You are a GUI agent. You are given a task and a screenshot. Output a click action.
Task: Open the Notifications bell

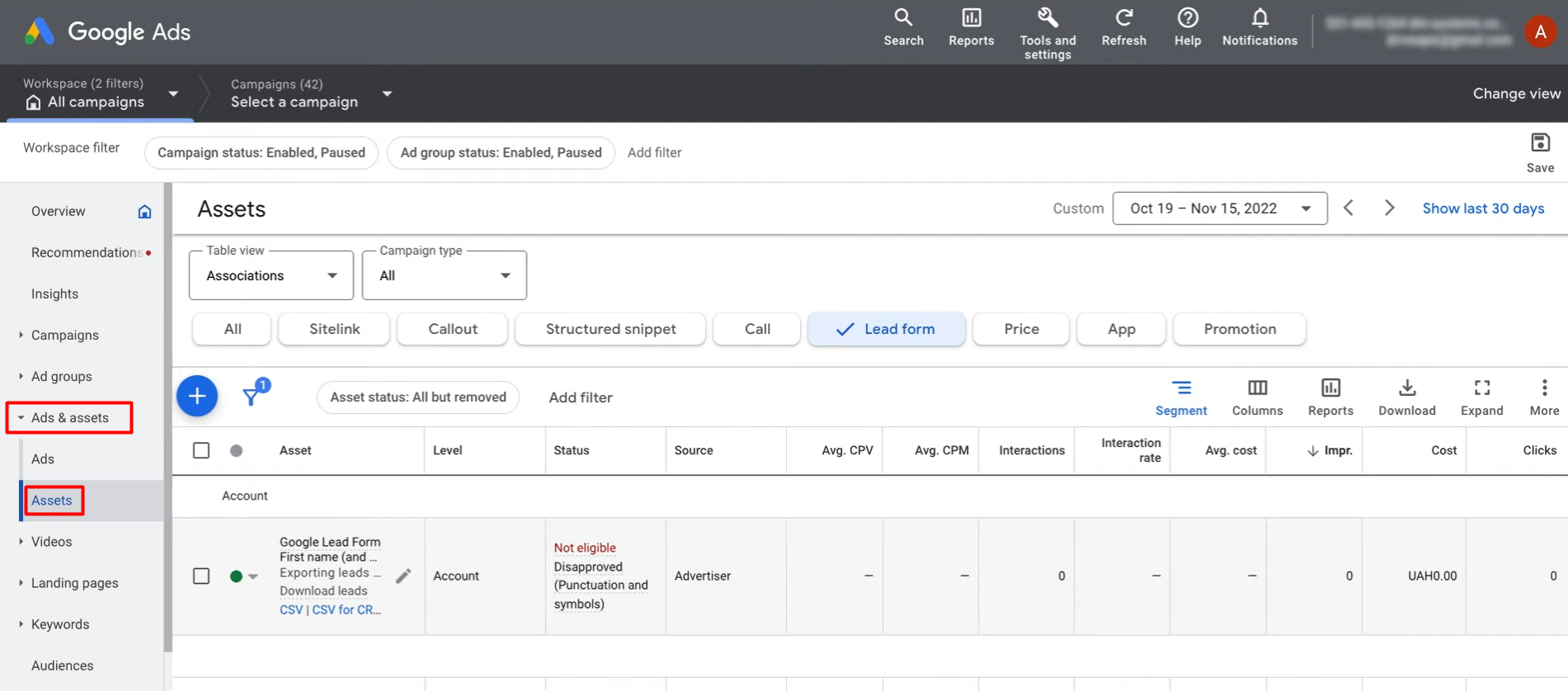1260,18
